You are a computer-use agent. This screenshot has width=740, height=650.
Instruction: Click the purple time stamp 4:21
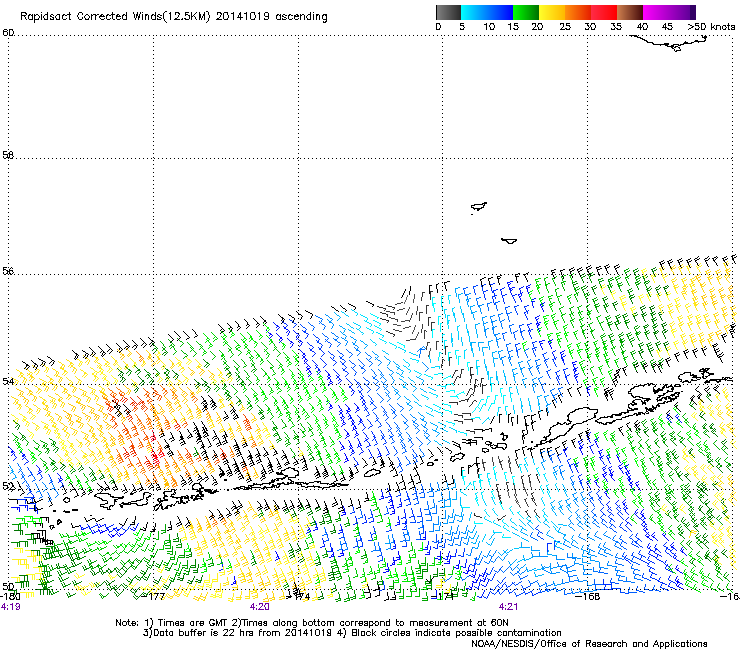point(508,607)
